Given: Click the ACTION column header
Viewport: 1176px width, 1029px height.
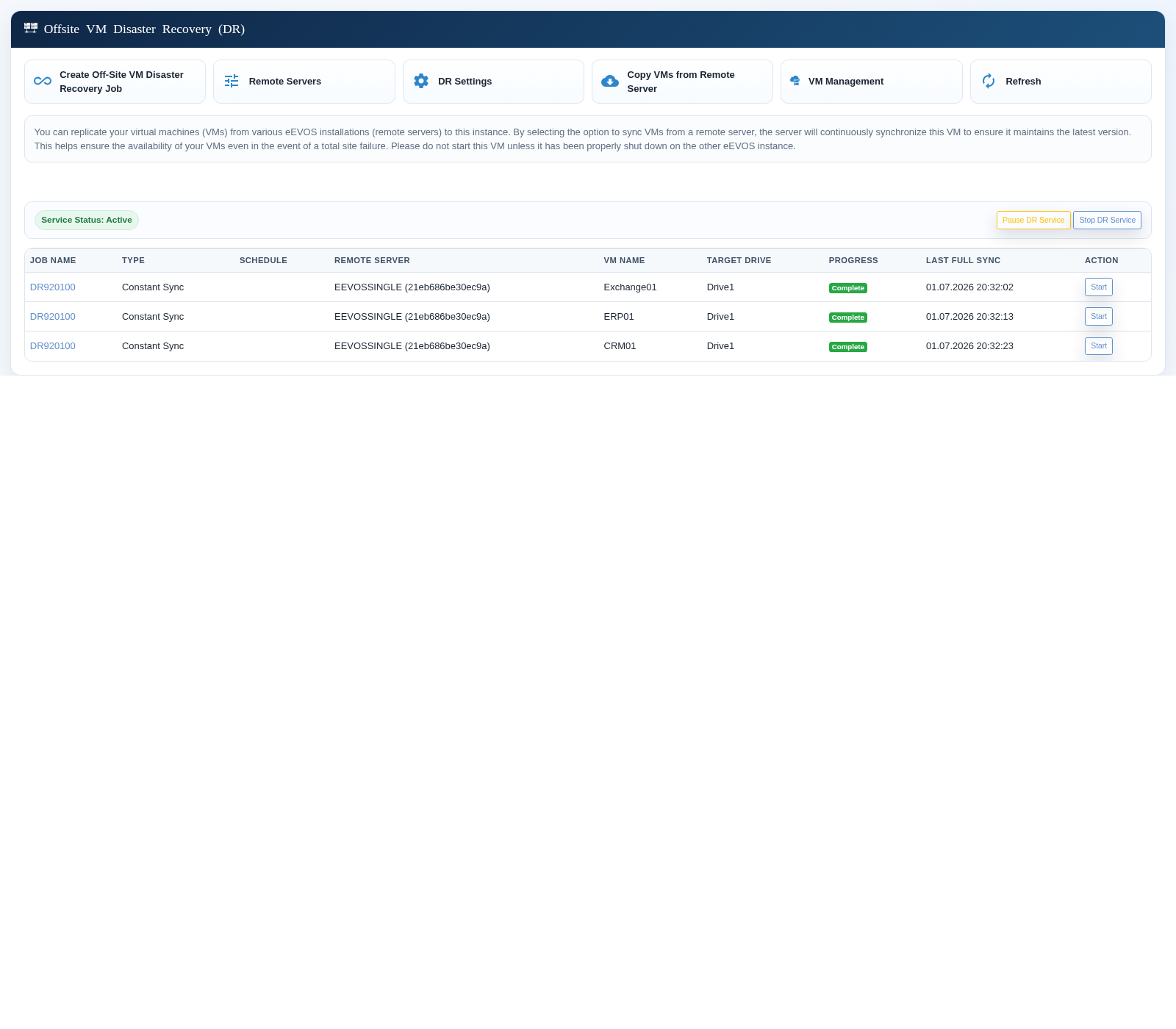Looking at the screenshot, I should [x=1101, y=261].
